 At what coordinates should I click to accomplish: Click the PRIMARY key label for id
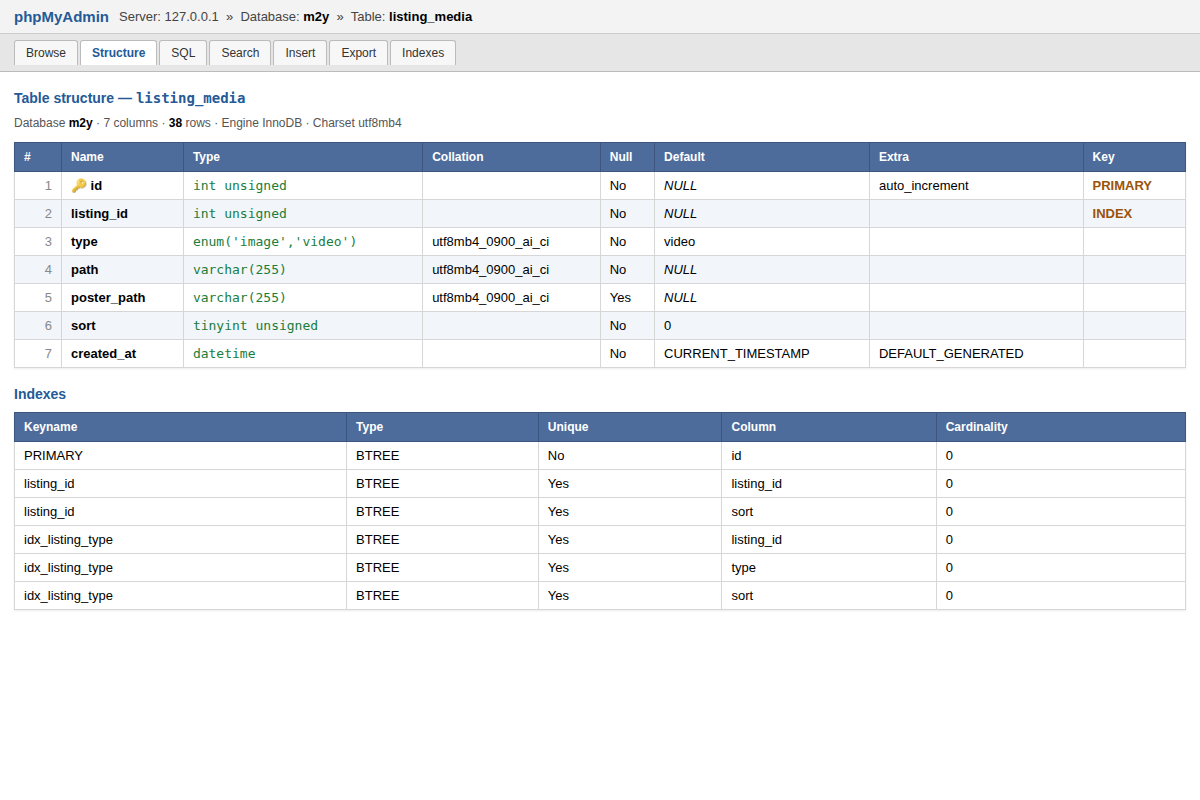point(1122,186)
